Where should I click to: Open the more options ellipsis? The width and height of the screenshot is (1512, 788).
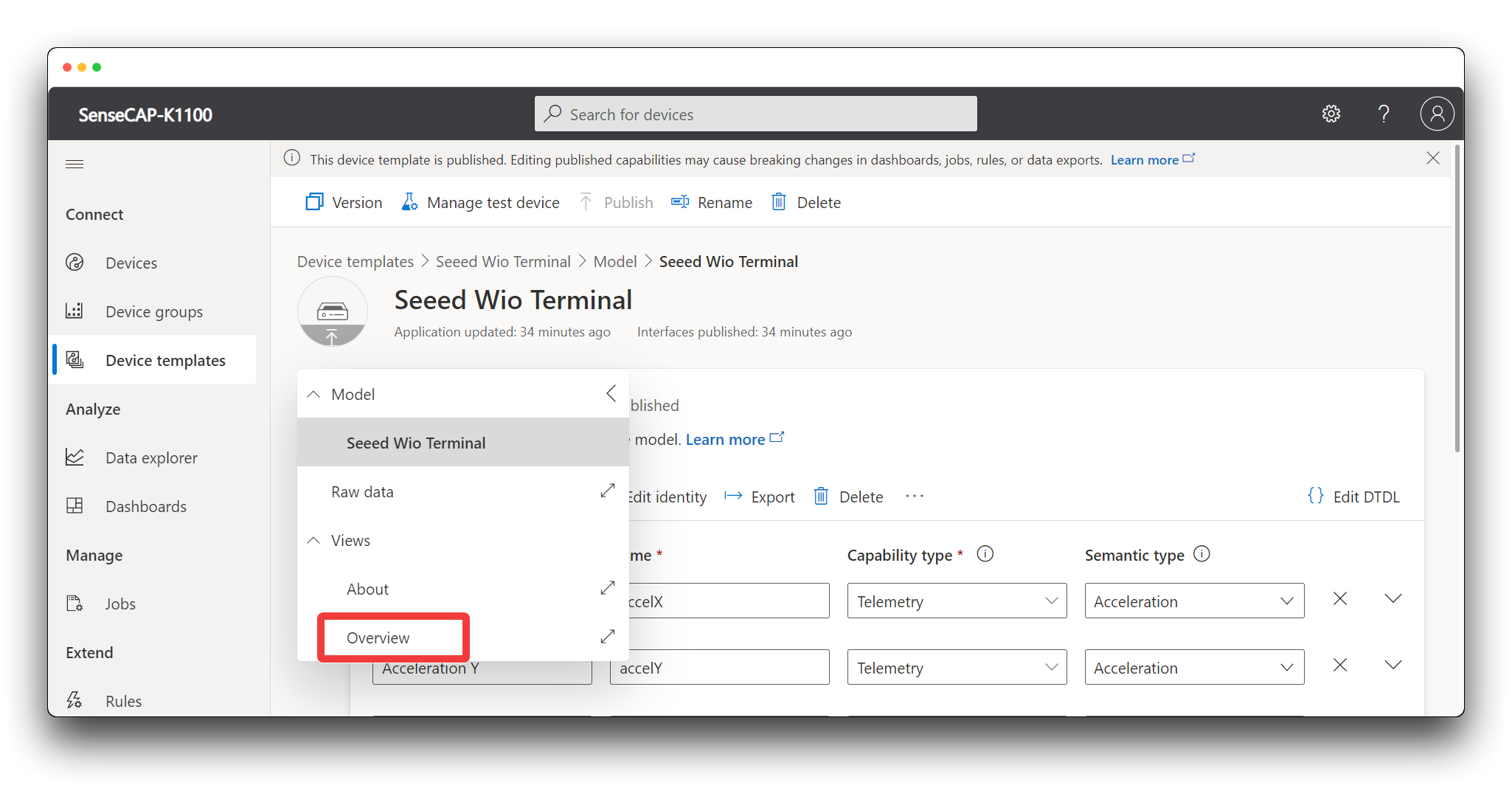coord(915,496)
